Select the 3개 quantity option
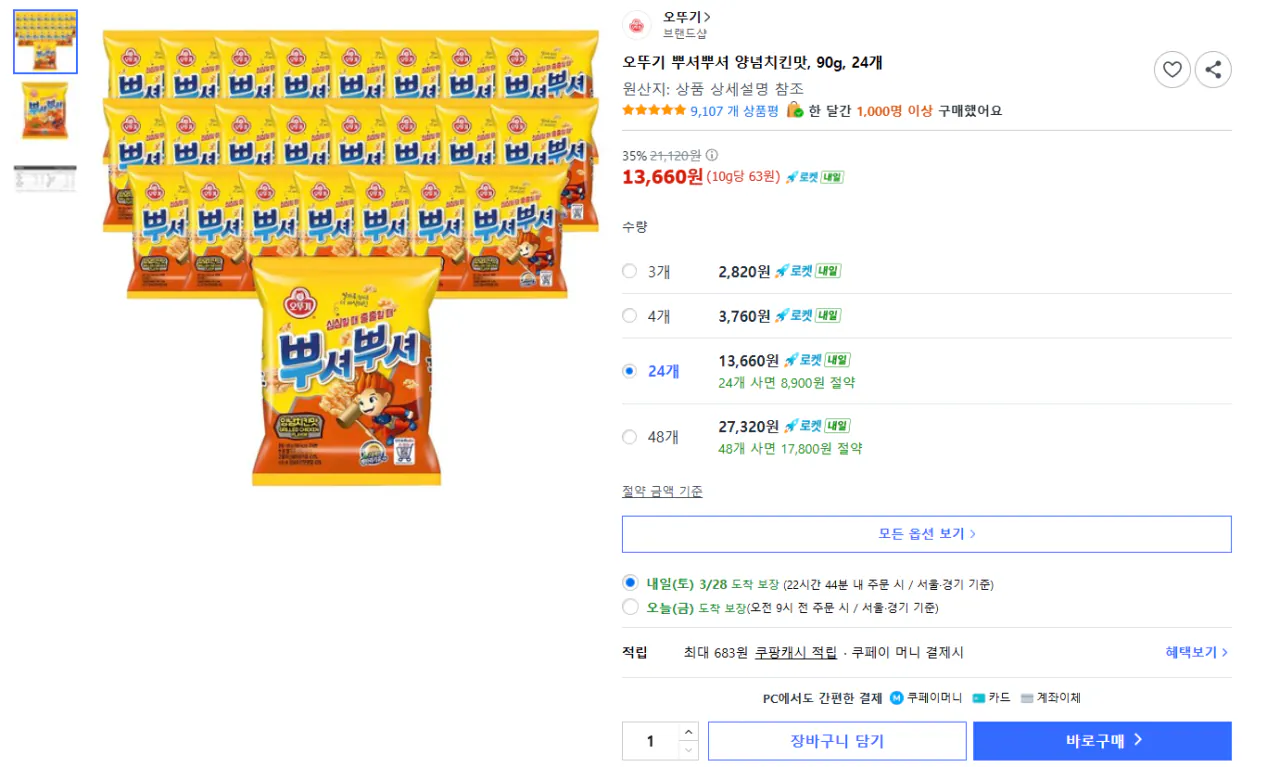1280x767 pixels. pyautogui.click(x=630, y=270)
